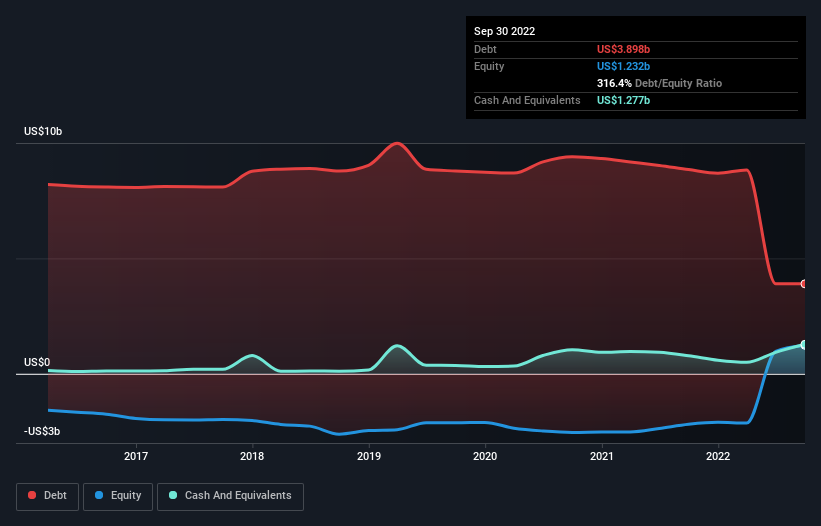821x526 pixels.
Task: Toggle Cash And Equivalents legend button
Action: pos(230,496)
